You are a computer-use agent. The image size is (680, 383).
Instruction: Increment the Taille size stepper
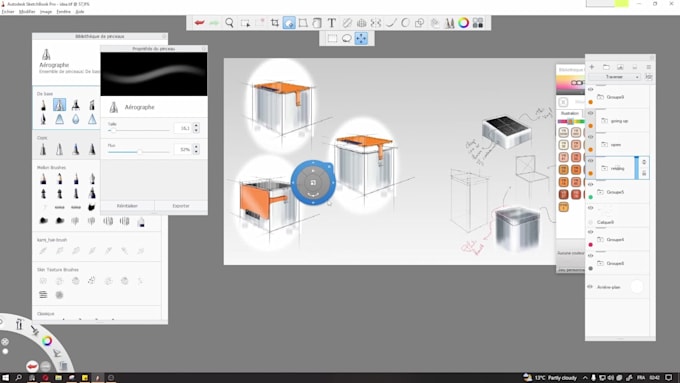click(x=196, y=126)
